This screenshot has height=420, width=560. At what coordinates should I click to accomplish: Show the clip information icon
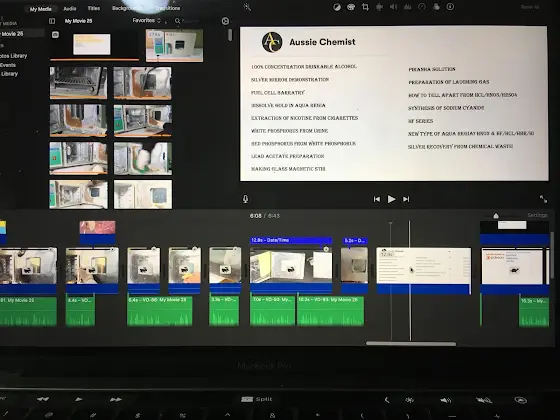[450, 7]
